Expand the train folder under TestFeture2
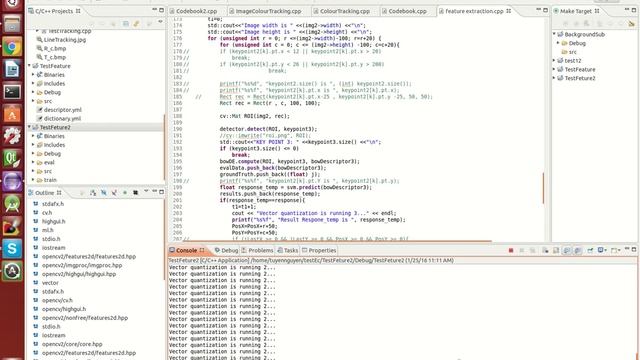 click(x=33, y=180)
